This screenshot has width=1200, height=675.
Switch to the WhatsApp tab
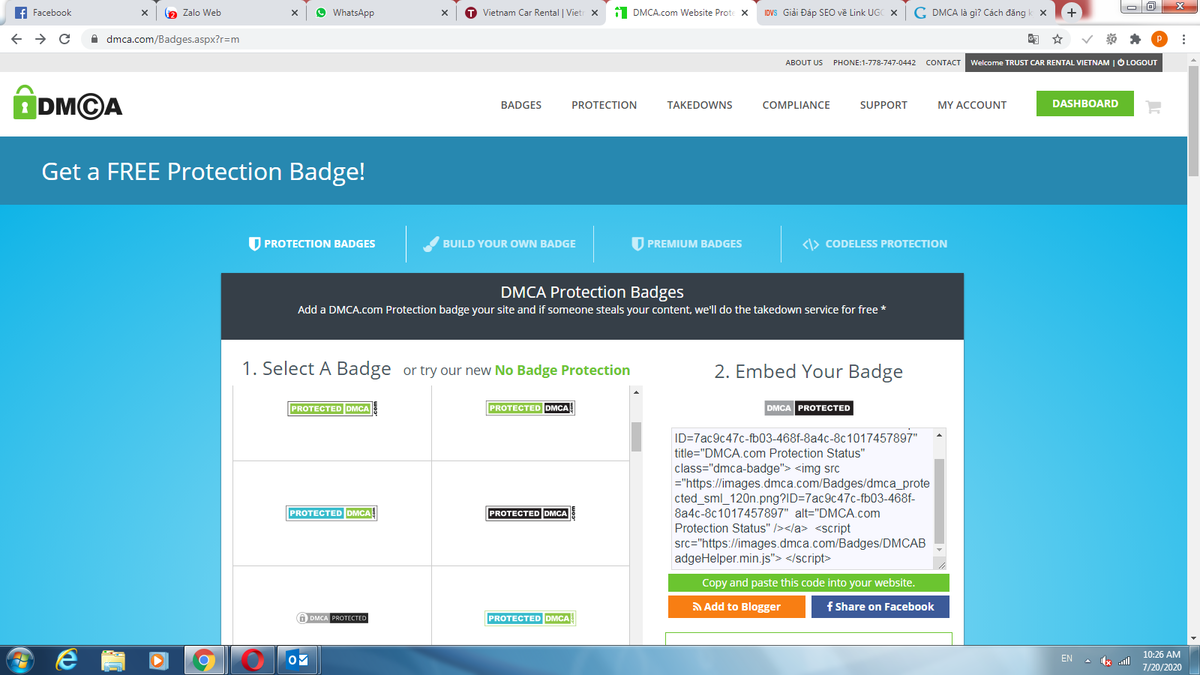pyautogui.click(x=380, y=13)
